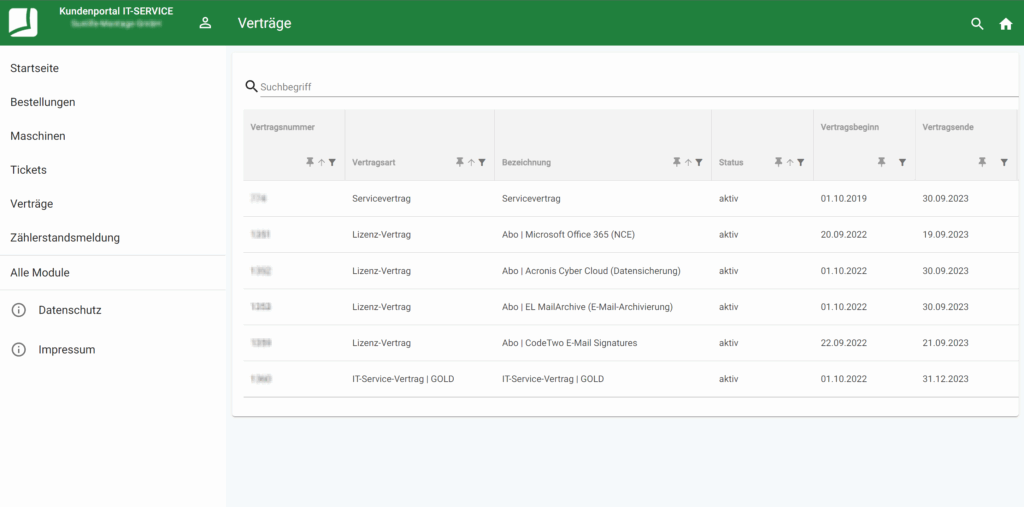Open Zählerstandsmeldung from the sidebar
This screenshot has width=1024, height=507.
tap(65, 238)
